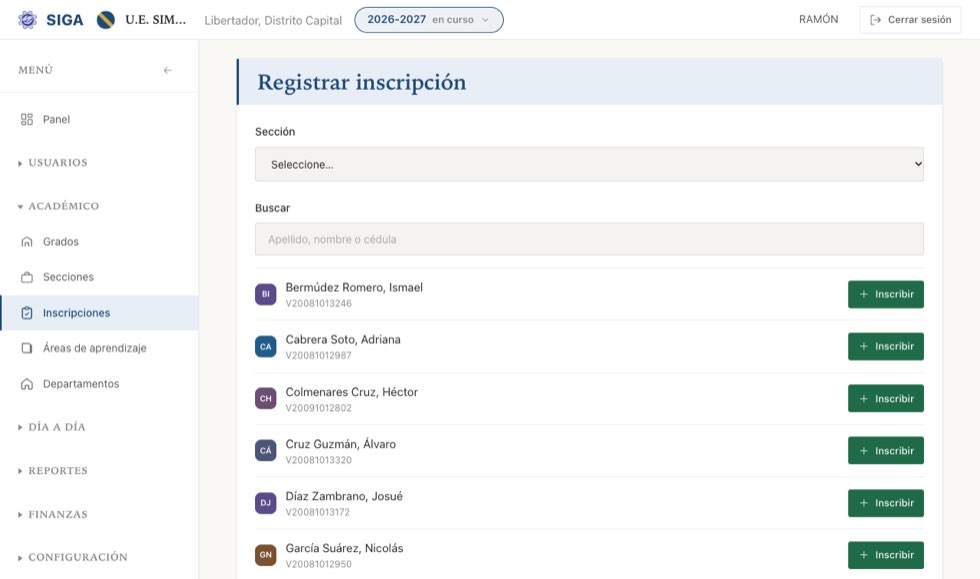The height and width of the screenshot is (579, 980).
Task: Select Inscripciones in the sidebar
Action: pyautogui.click(x=99, y=313)
